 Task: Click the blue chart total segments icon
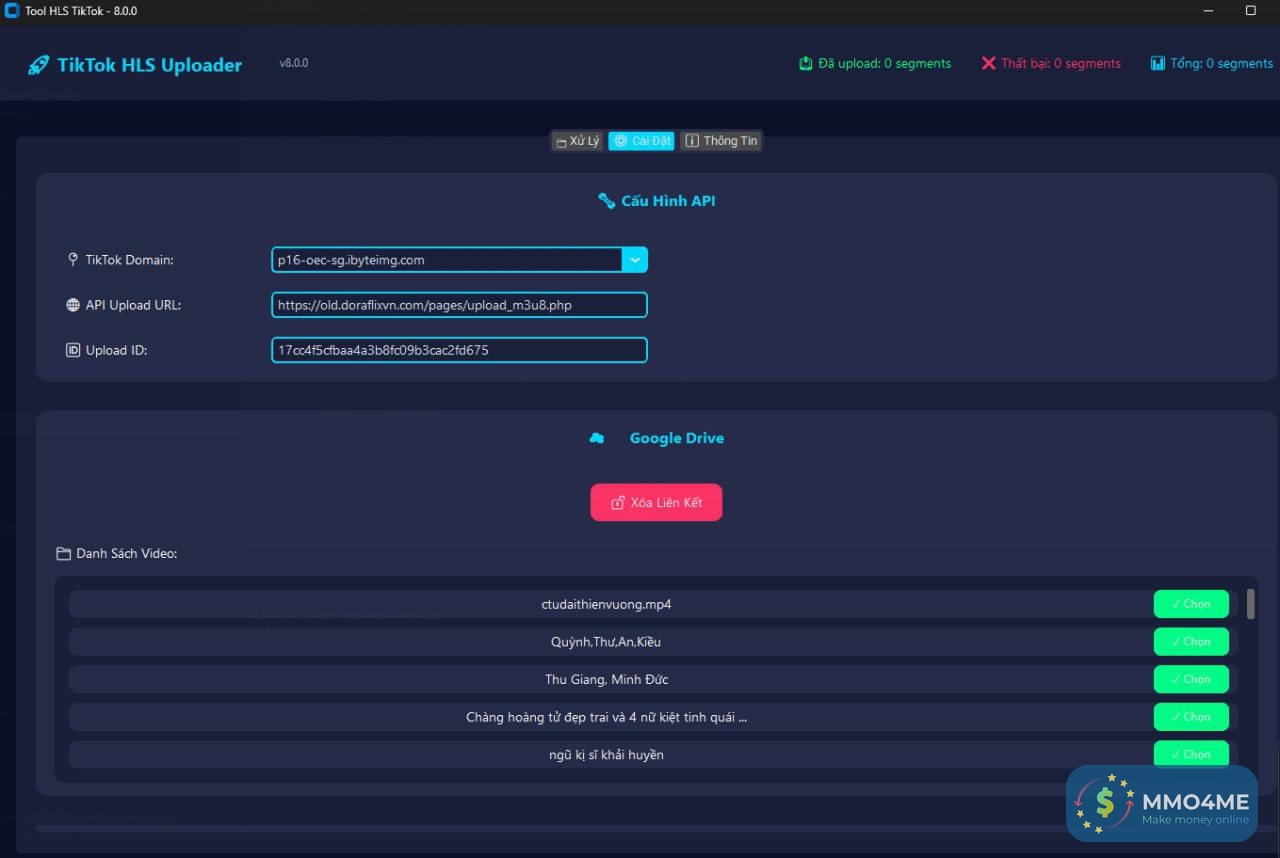point(1158,63)
